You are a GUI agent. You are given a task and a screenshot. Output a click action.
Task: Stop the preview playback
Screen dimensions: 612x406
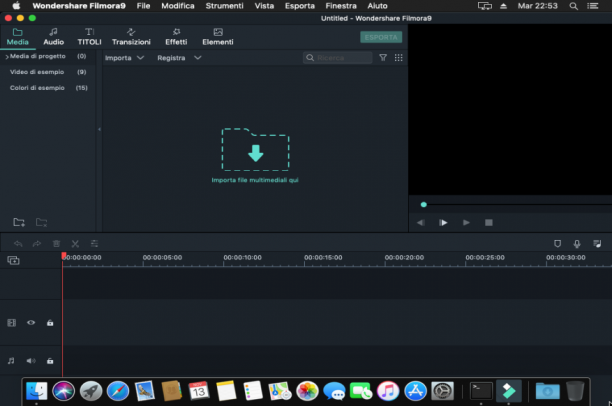point(489,223)
